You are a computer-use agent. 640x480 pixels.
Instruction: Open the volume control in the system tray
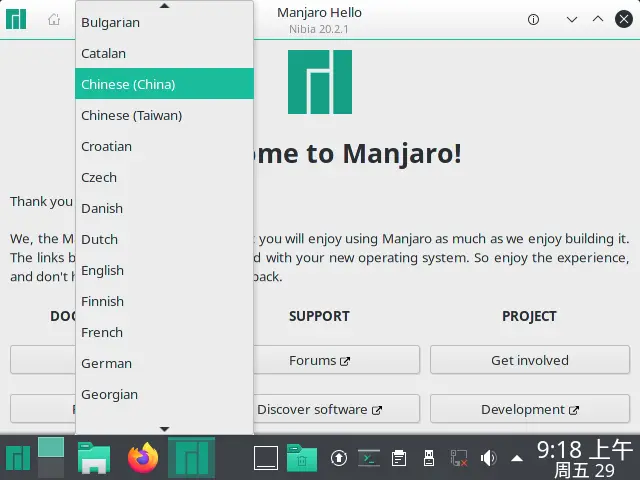pos(488,459)
